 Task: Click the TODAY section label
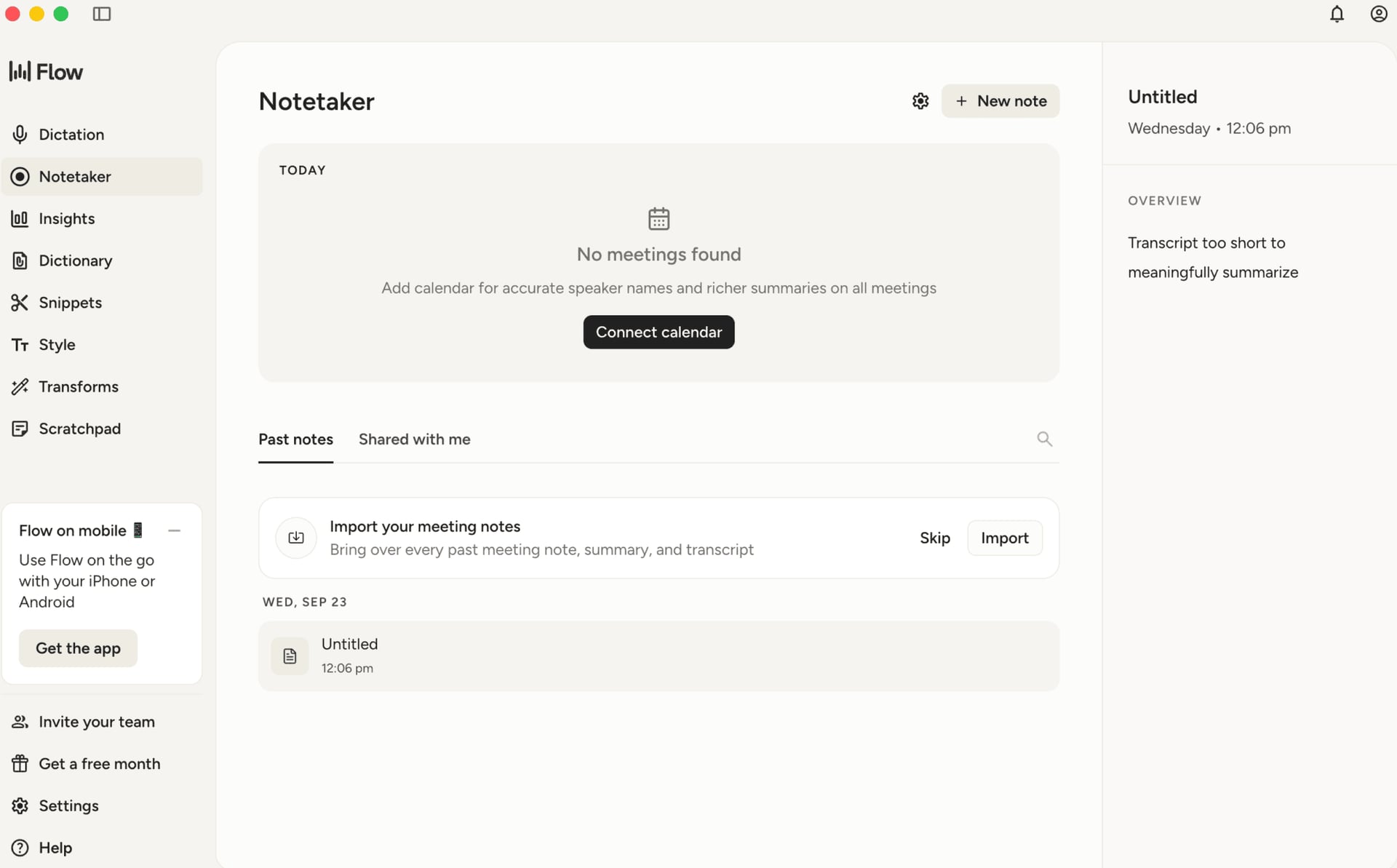[302, 170]
